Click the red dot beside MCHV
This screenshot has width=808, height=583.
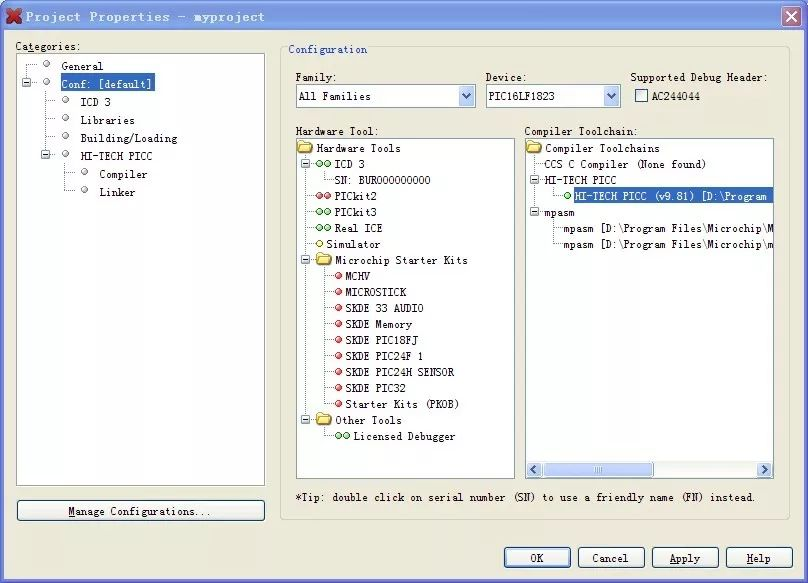339,276
